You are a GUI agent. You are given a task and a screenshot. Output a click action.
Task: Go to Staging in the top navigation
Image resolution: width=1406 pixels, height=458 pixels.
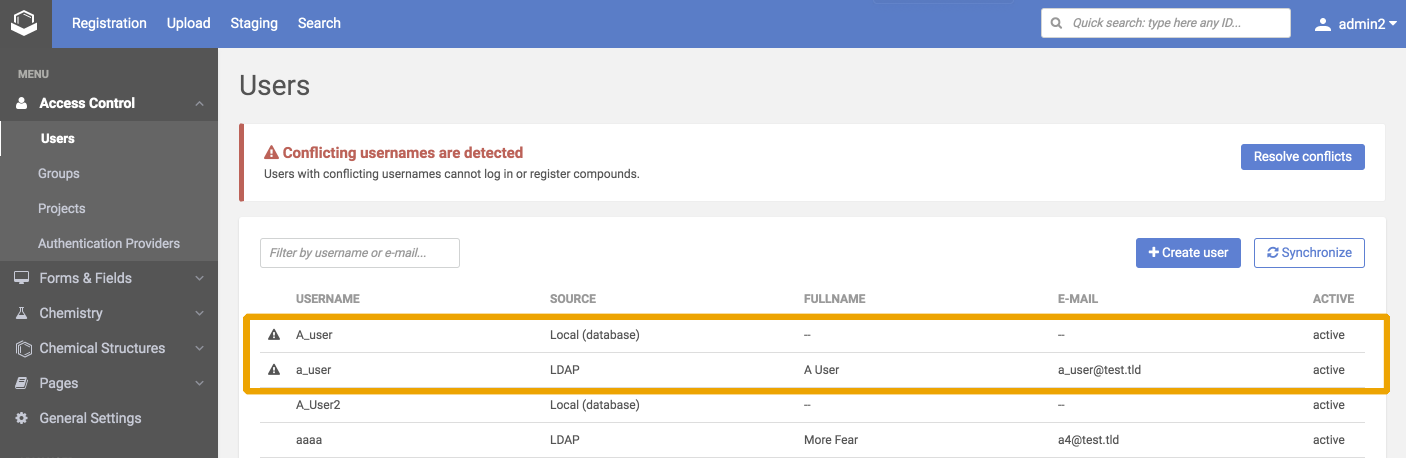click(x=254, y=23)
